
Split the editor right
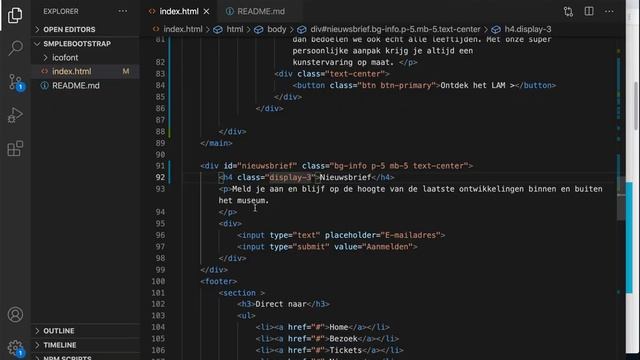[589, 11]
